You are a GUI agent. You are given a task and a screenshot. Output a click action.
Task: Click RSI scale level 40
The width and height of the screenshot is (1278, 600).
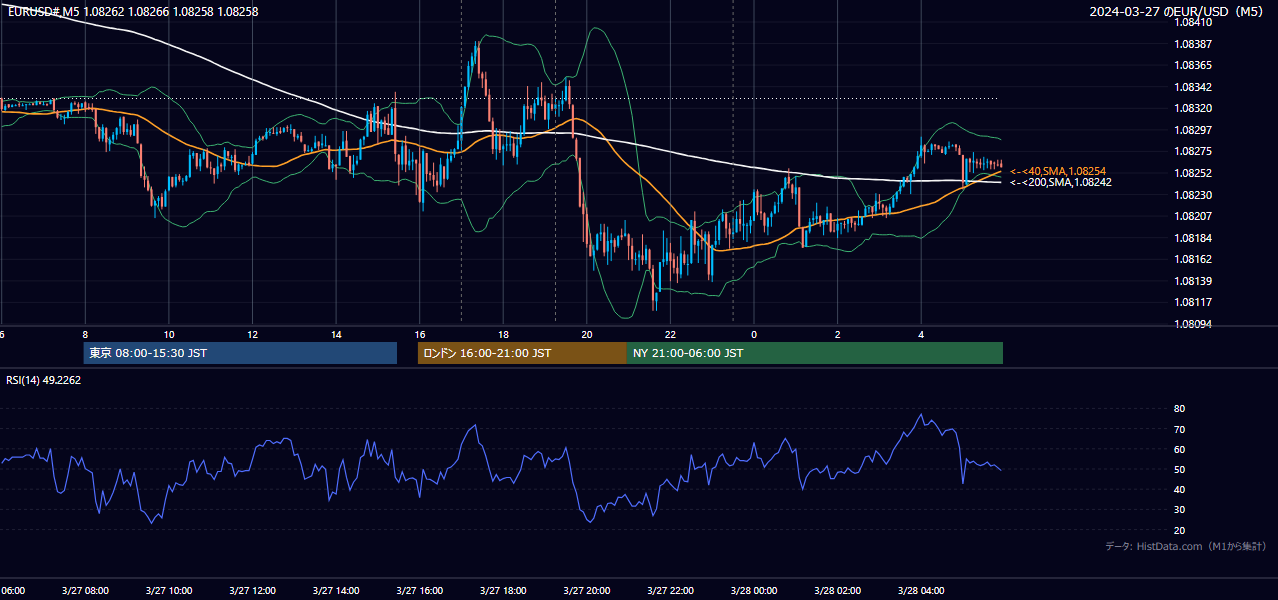[x=1179, y=490]
